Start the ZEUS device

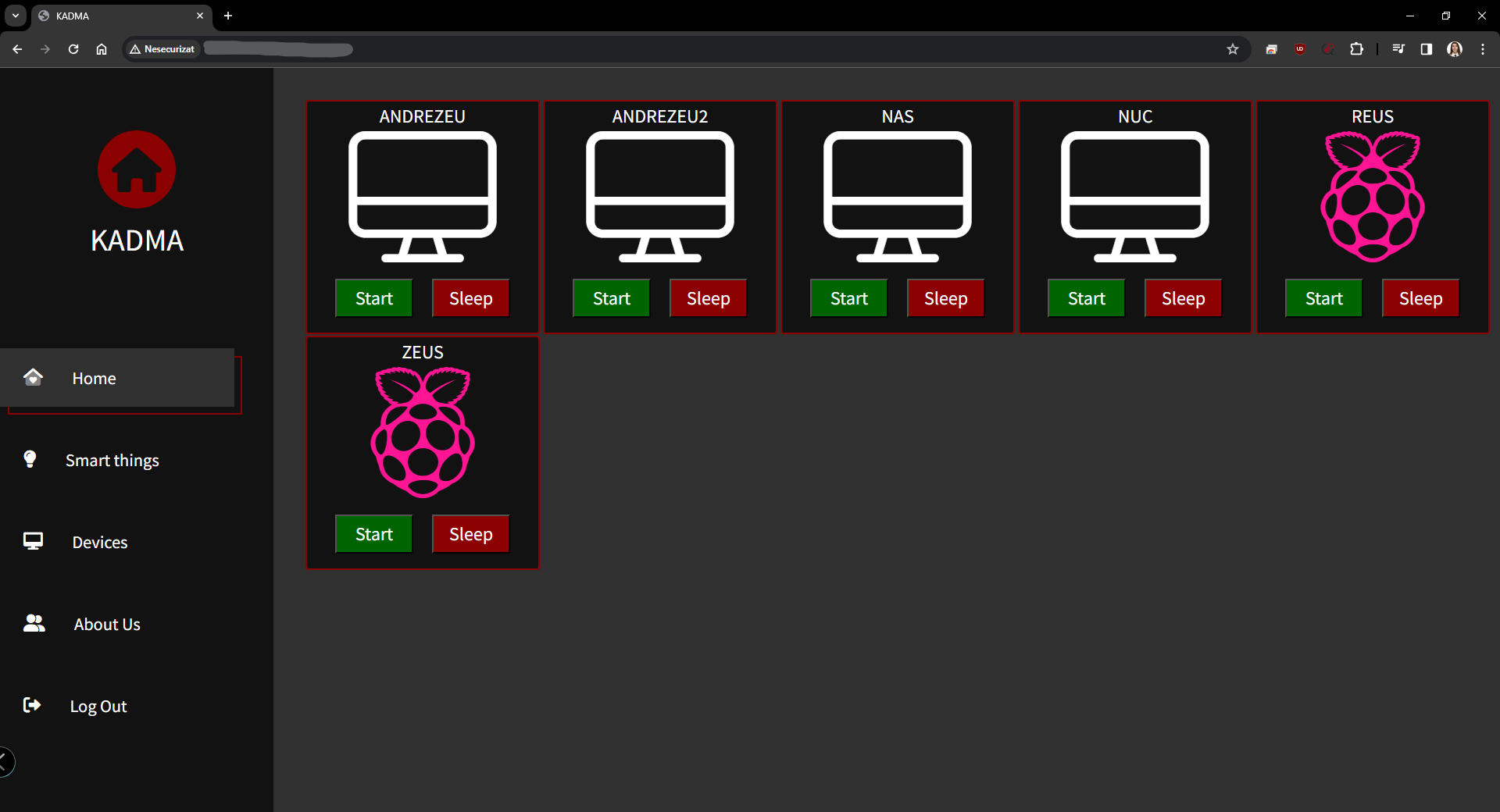coord(373,534)
